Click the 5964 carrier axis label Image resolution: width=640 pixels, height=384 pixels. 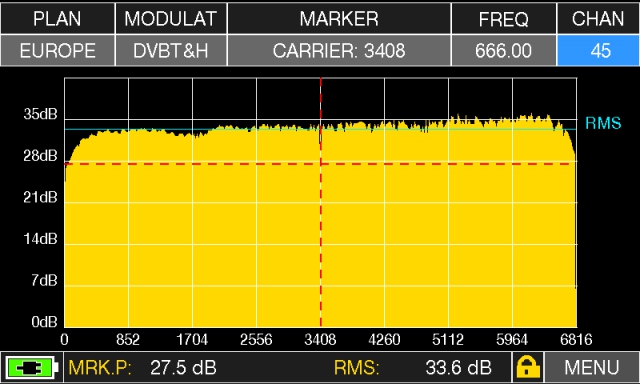512,340
